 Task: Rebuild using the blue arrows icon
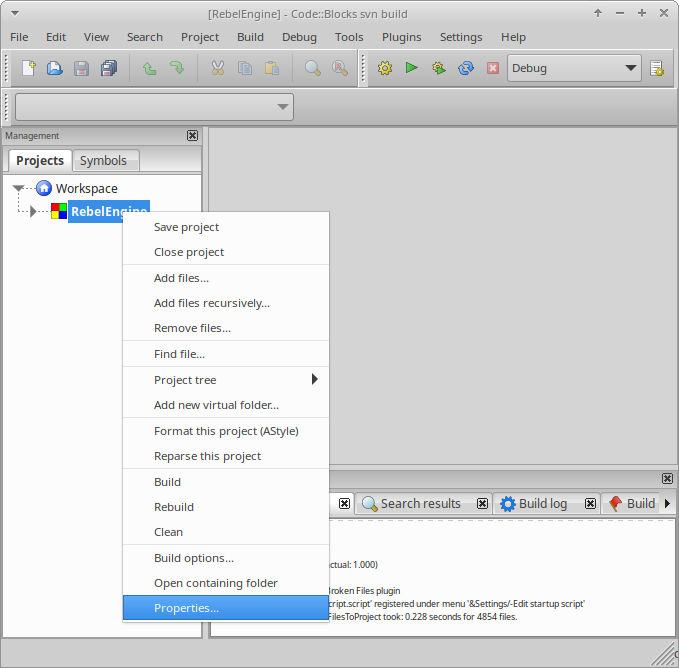(466, 68)
